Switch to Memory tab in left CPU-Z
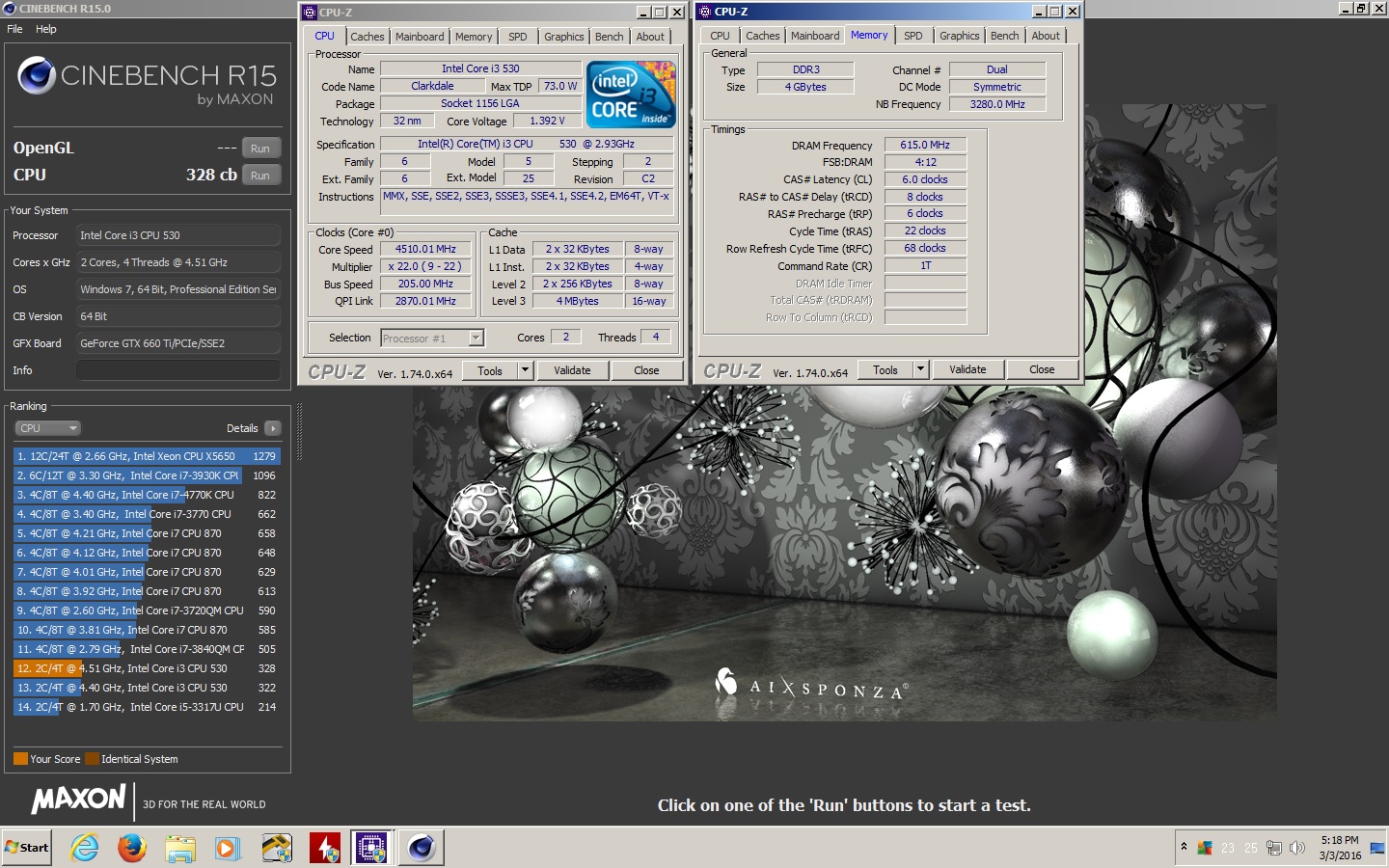This screenshot has width=1389, height=868. 474,37
